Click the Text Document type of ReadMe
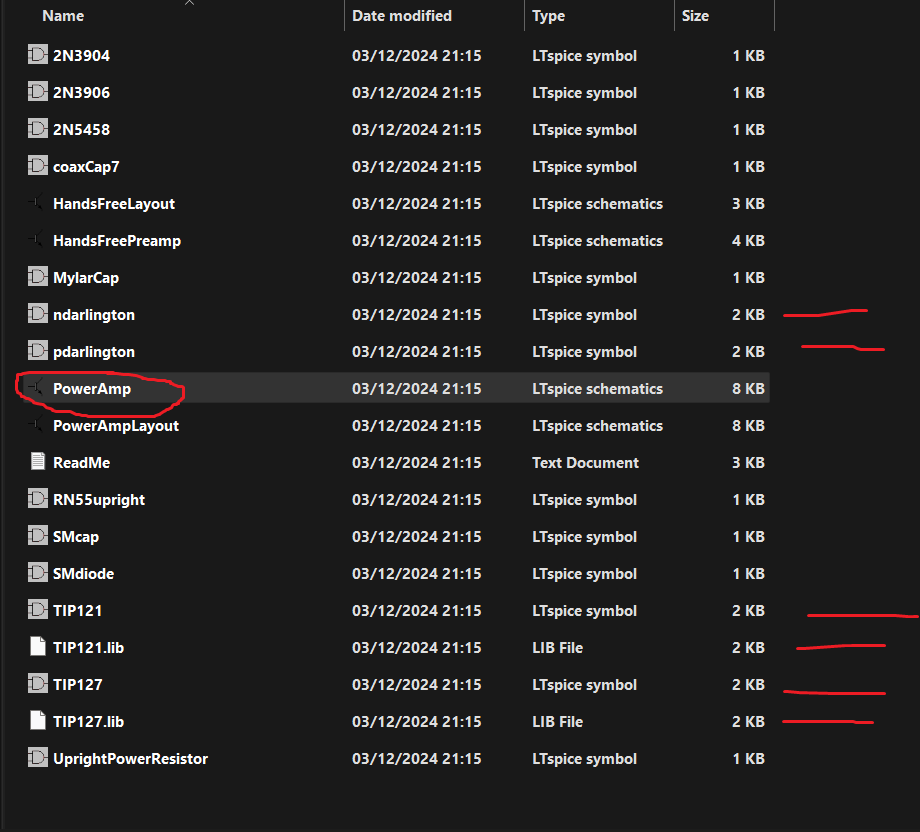 click(x=586, y=462)
